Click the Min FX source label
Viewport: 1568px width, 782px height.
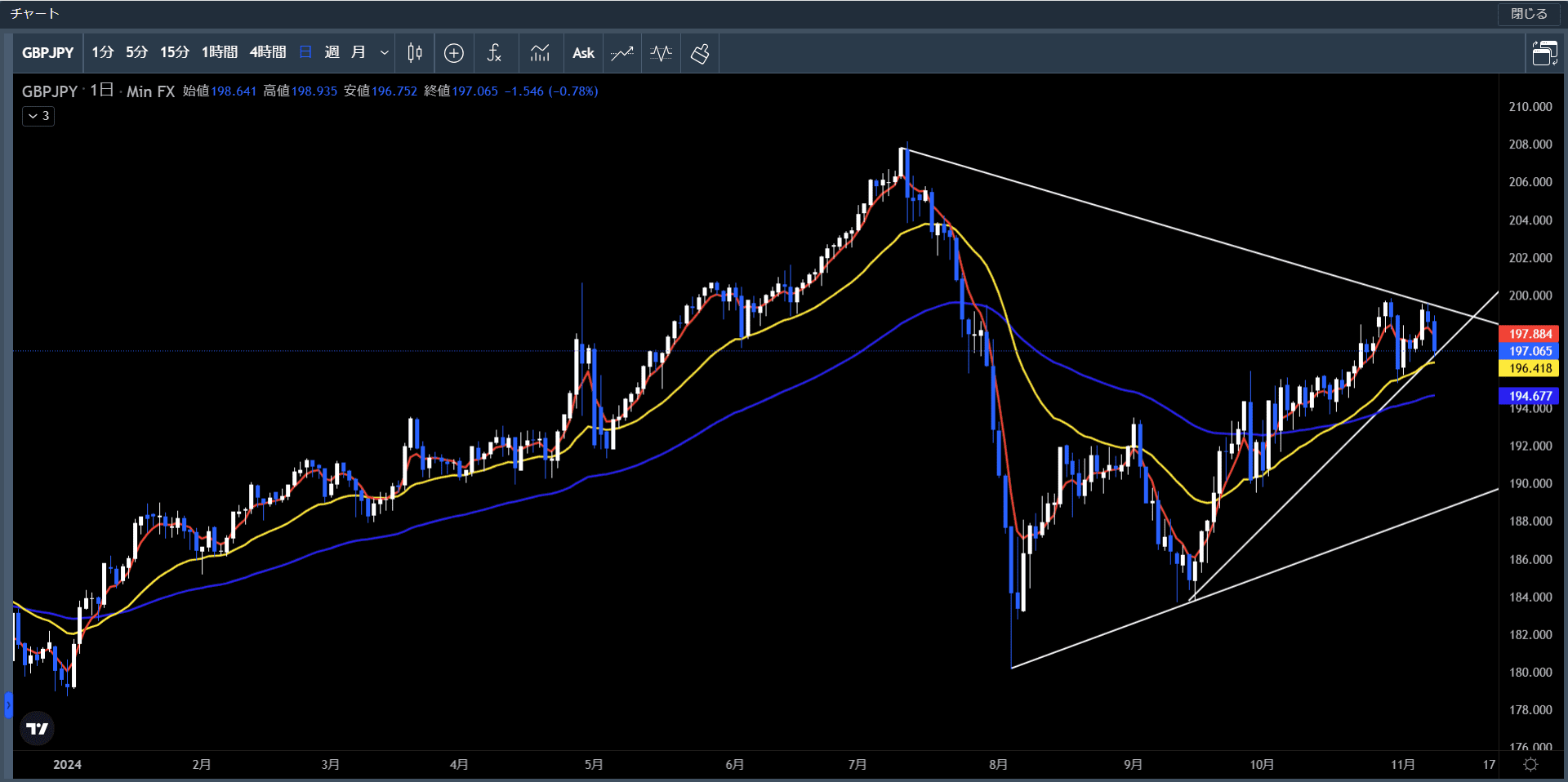(x=151, y=91)
